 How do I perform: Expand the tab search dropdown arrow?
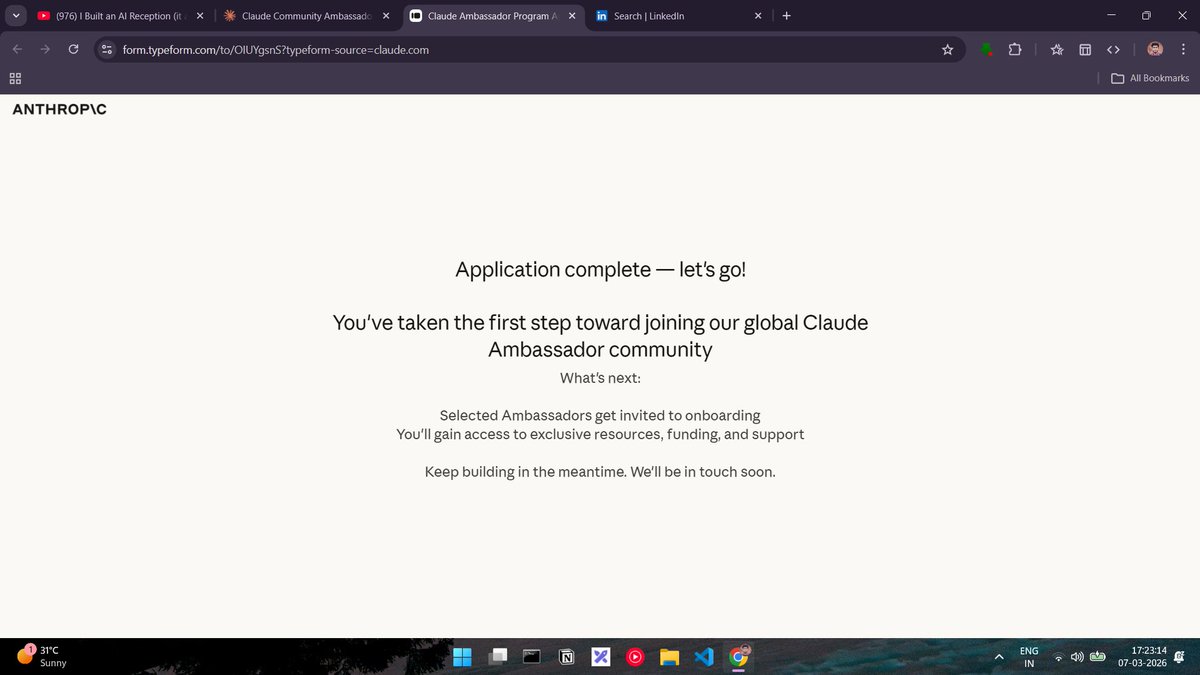(16, 16)
